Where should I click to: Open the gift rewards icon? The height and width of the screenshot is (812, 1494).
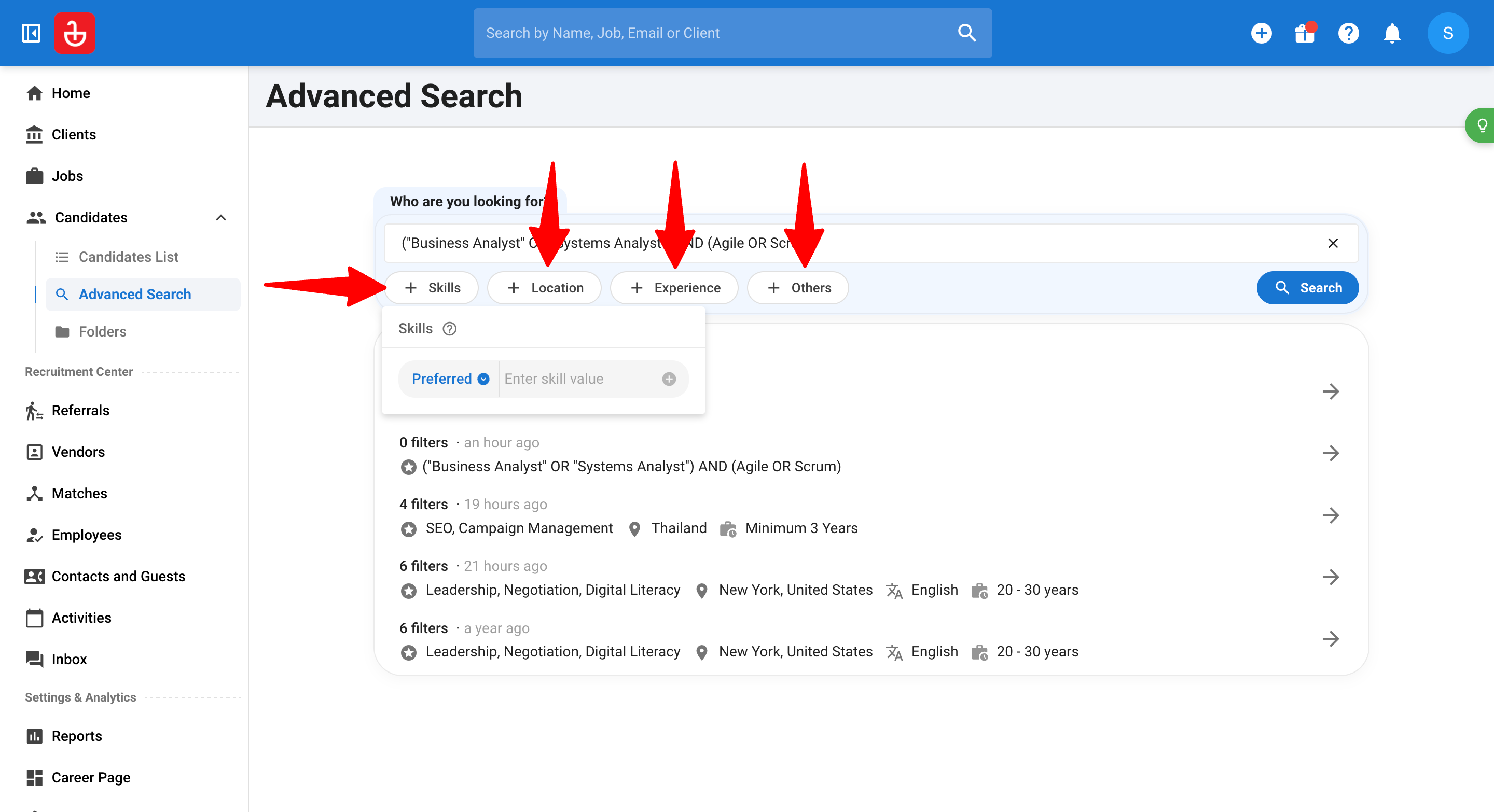(x=1305, y=33)
